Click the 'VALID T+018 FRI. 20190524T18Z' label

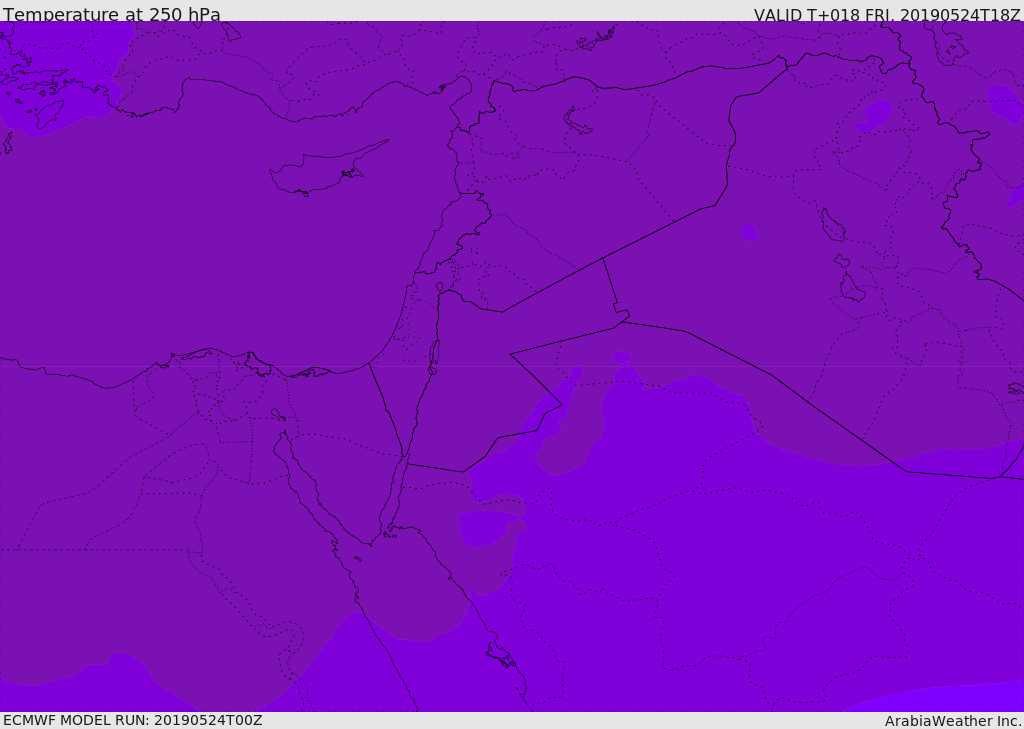887,14
